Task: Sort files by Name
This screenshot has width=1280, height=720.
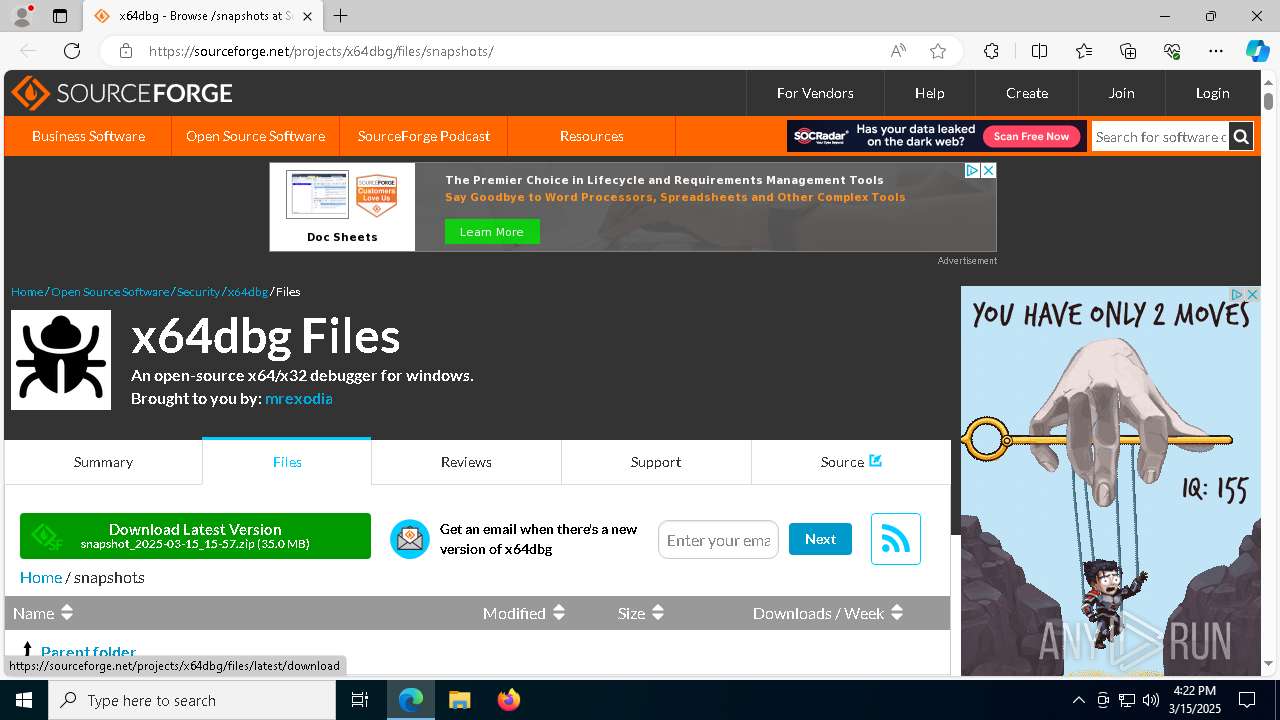Action: [x=43, y=613]
